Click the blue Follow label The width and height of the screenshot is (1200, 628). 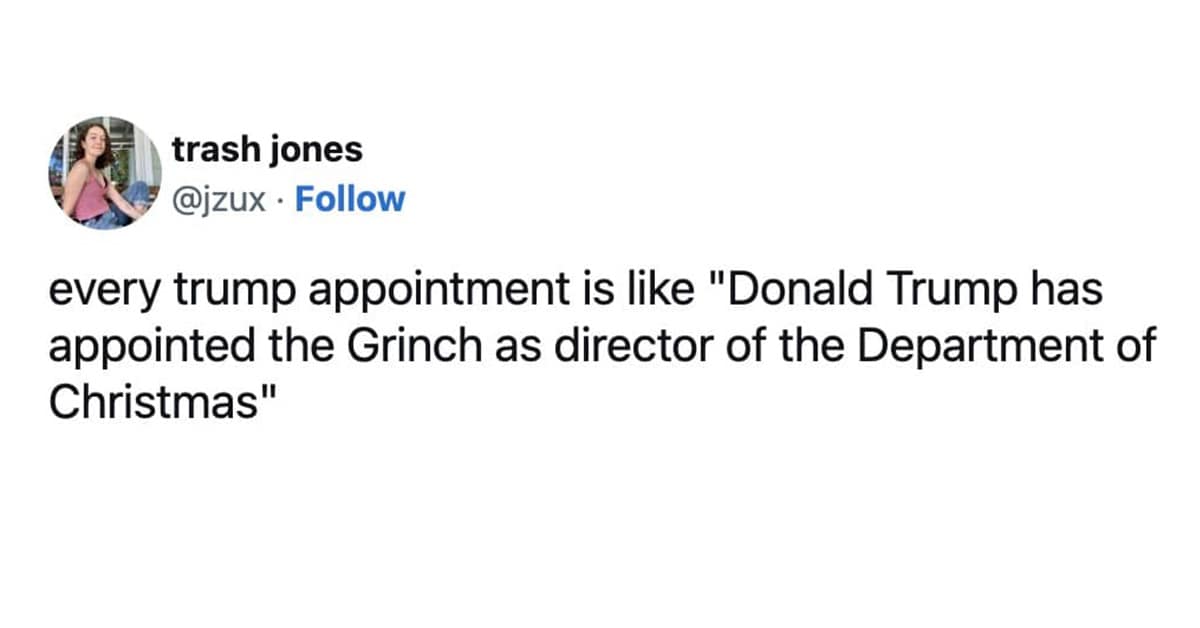(349, 199)
